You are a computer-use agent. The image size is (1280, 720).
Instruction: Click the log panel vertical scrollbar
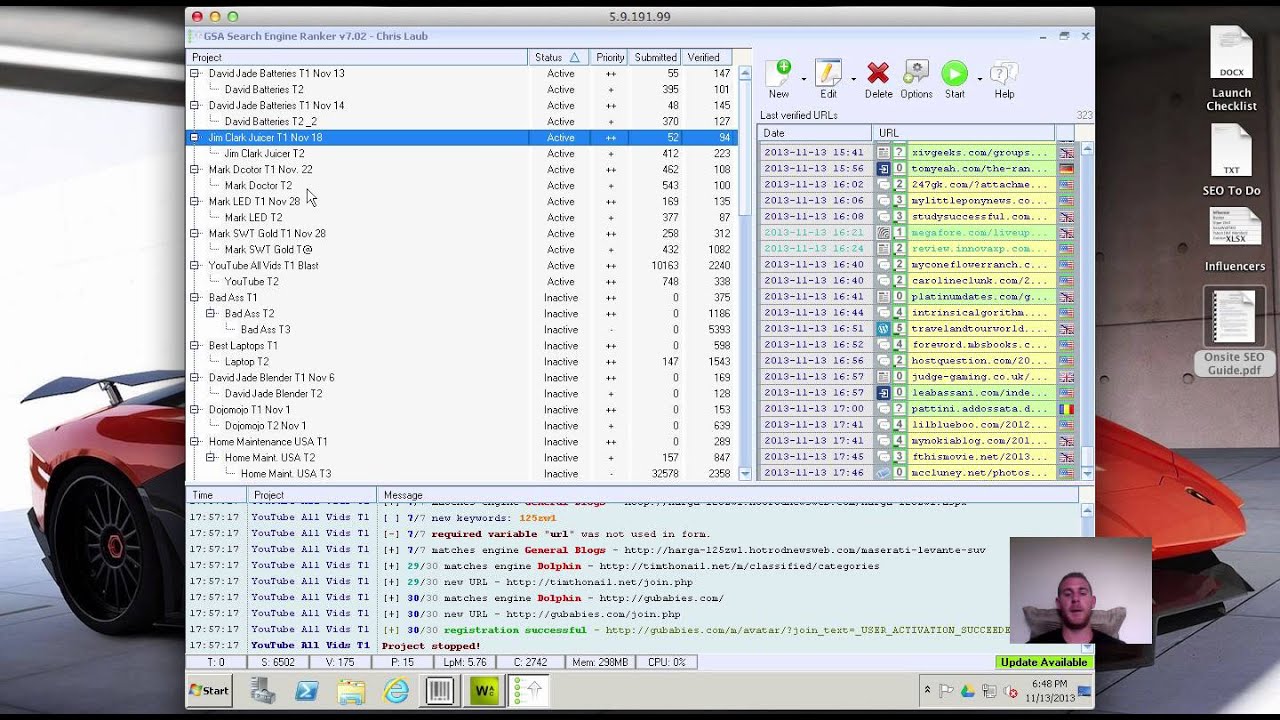1087,578
